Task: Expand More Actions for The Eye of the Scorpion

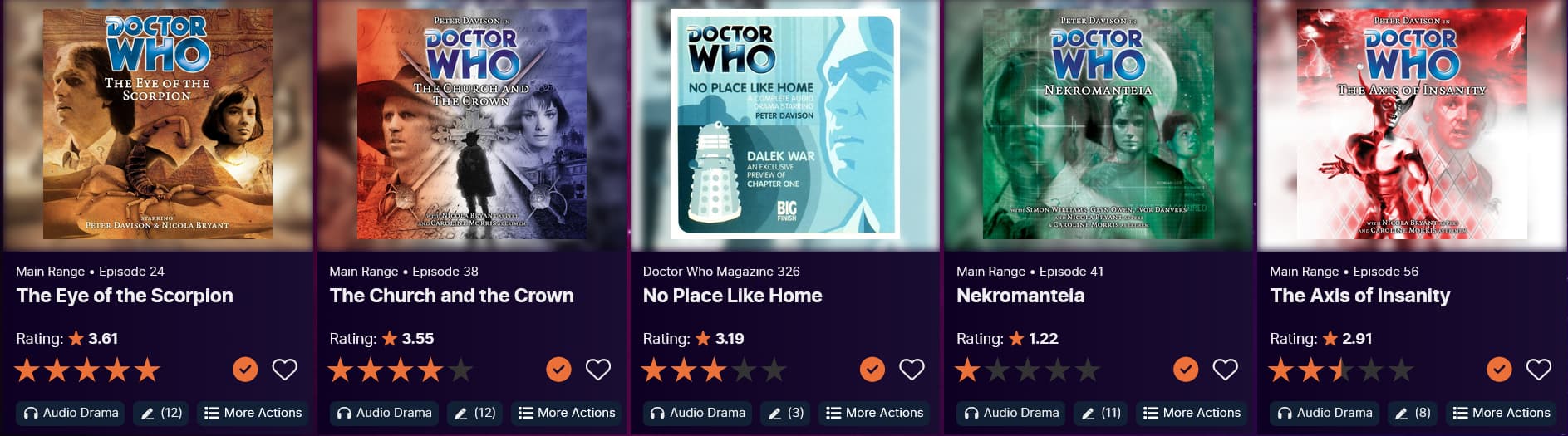Action: 253,413
